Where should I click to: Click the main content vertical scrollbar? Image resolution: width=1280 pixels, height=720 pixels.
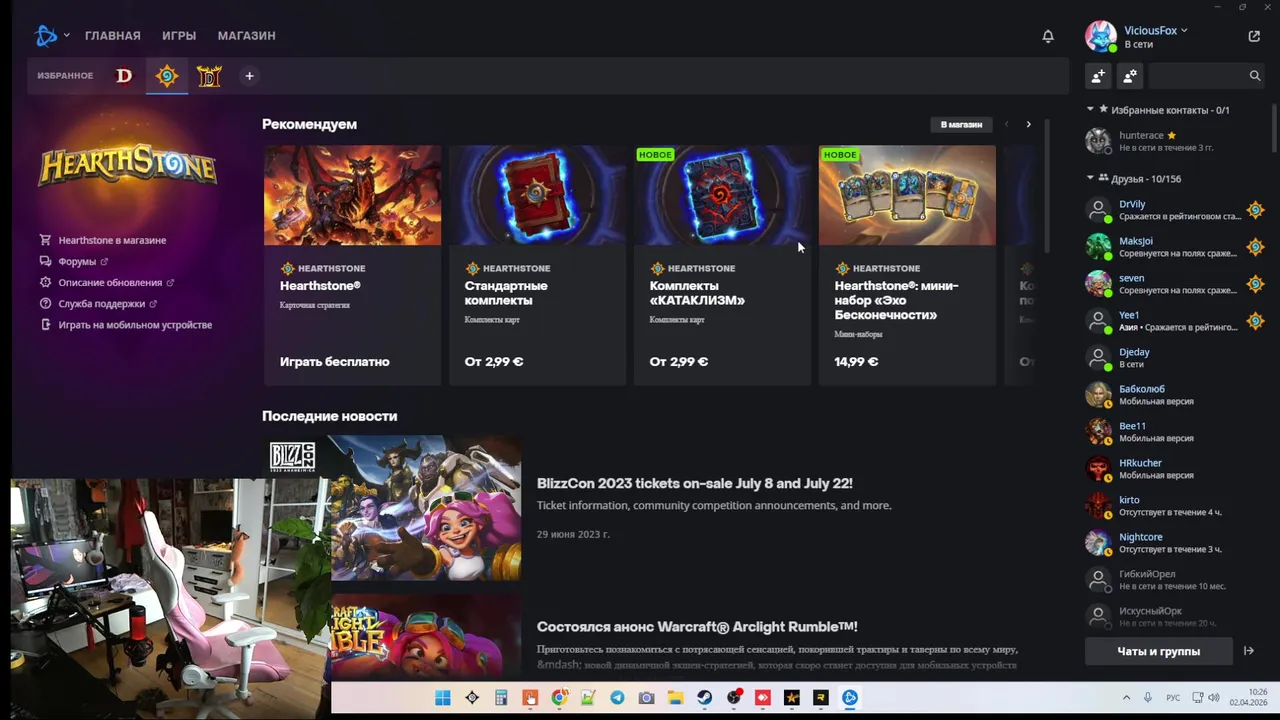coord(1046,186)
